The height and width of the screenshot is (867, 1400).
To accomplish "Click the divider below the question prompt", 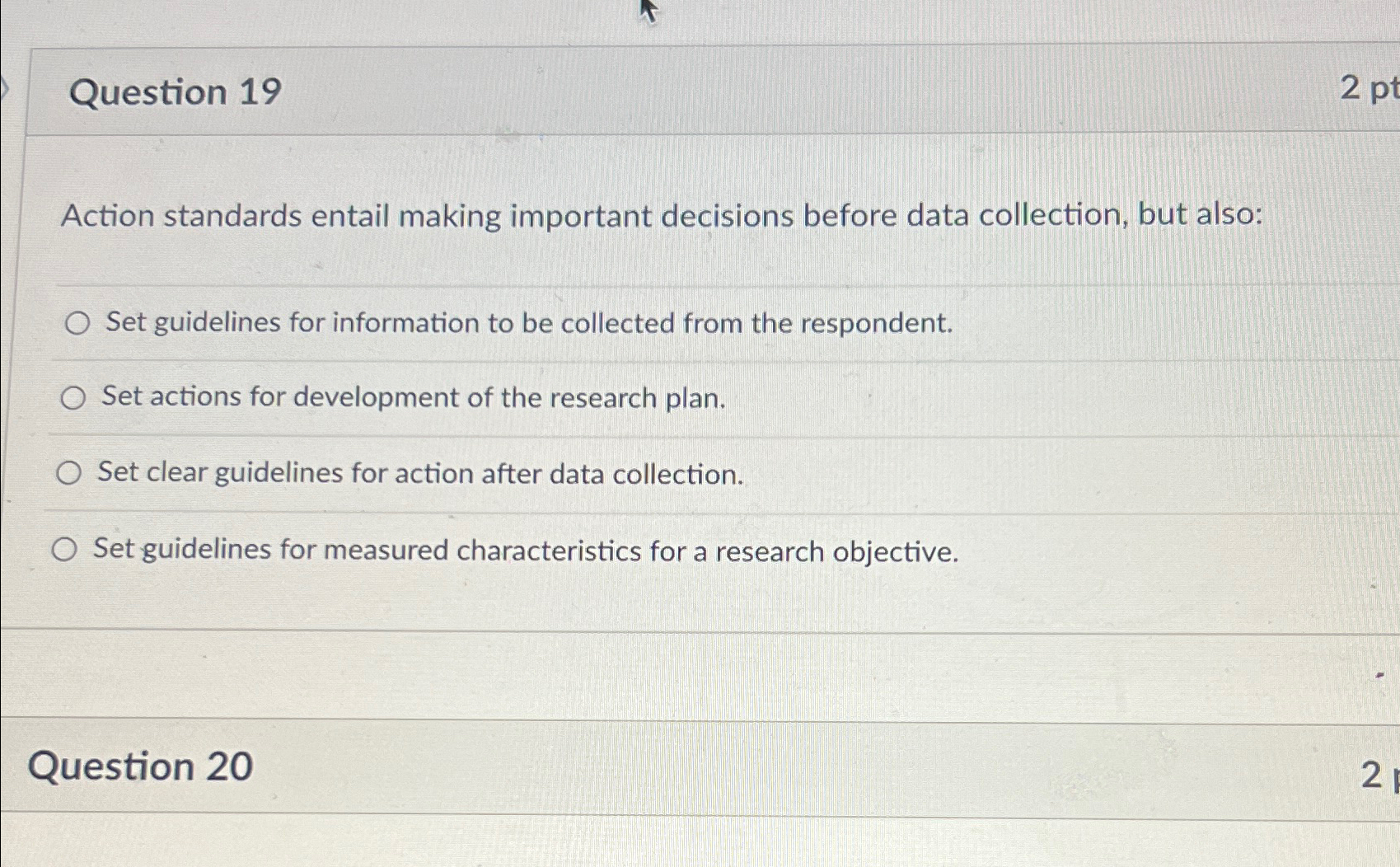I will 659,286.
